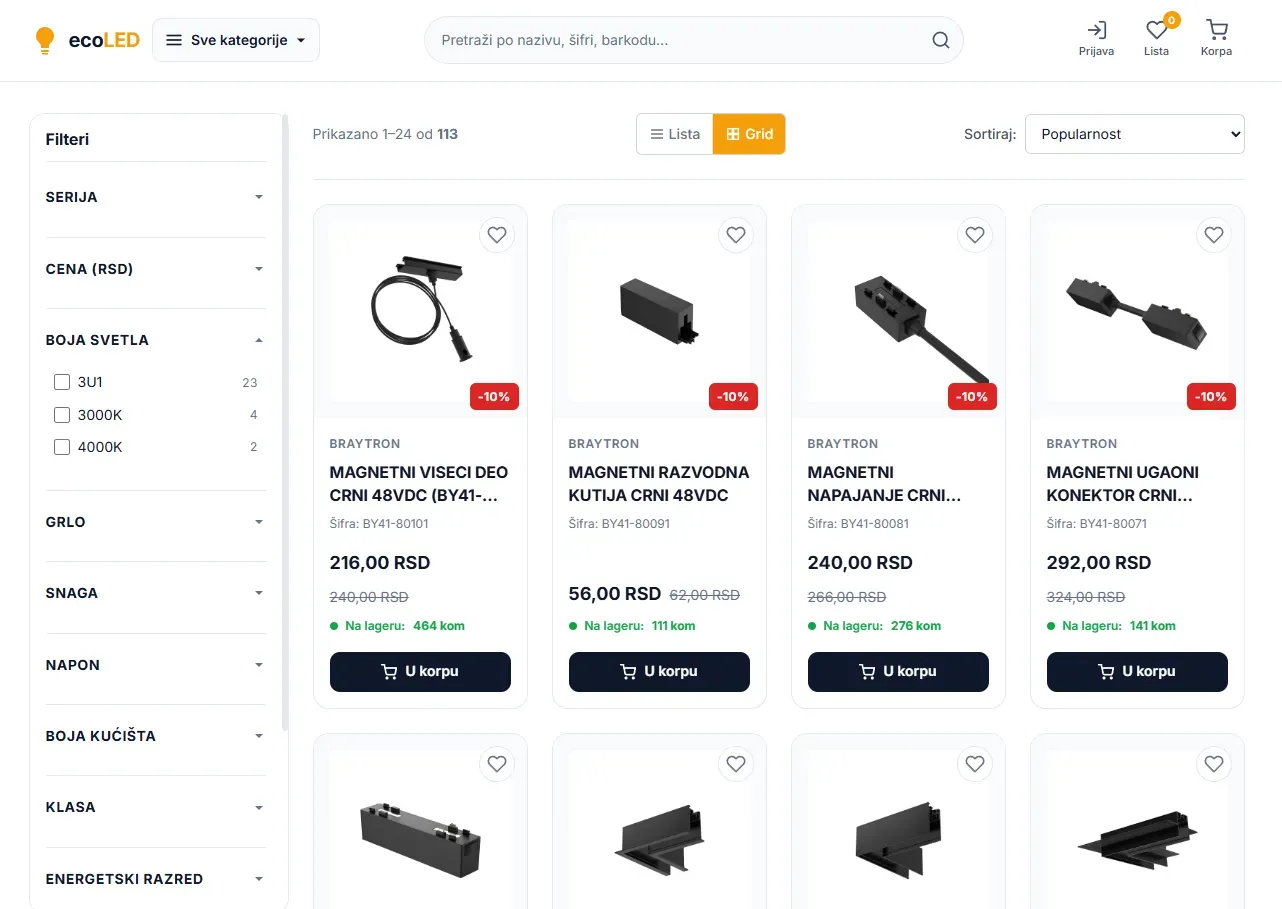Add BY41-80071 product to cart
This screenshot has width=1282, height=909.
[1137, 672]
